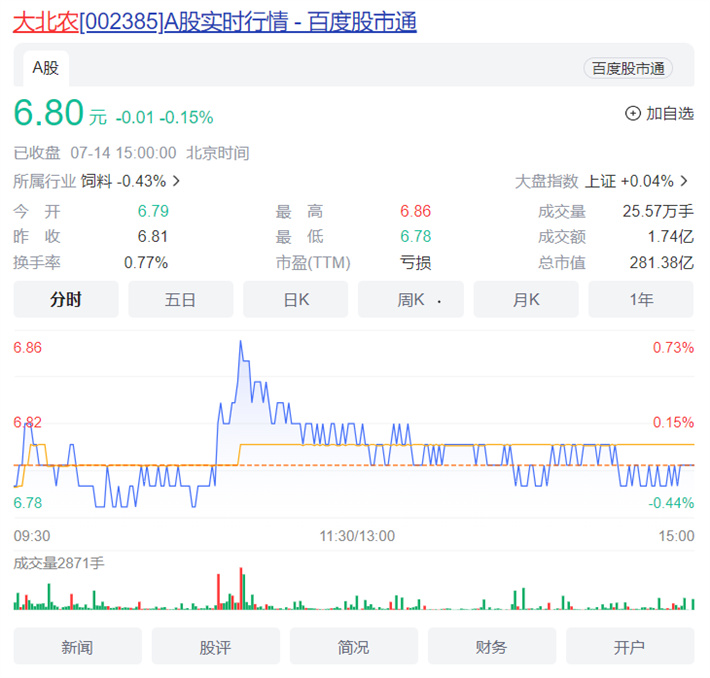Image resolution: width=710 pixels, height=678 pixels.
Task: Switch to the 分时 chart tab
Action: click(x=66, y=300)
